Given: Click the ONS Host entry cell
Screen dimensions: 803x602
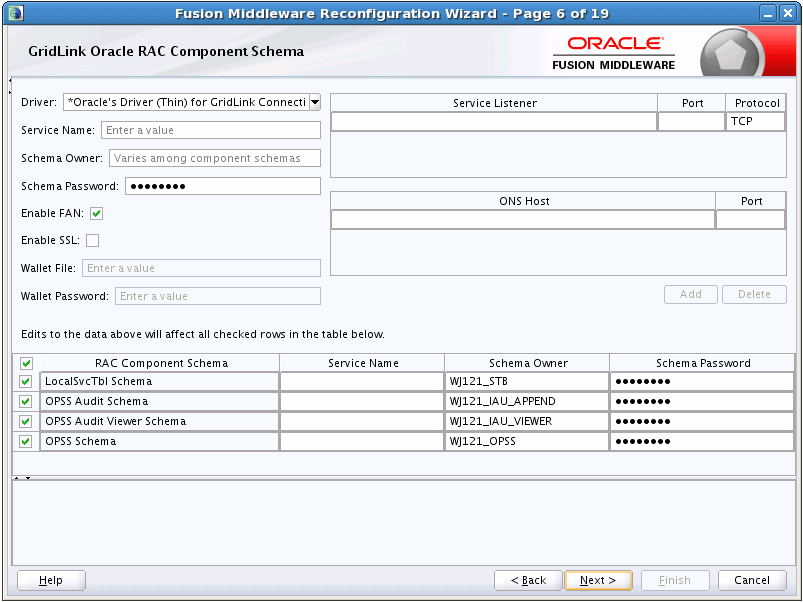Looking at the screenshot, I should [x=523, y=219].
